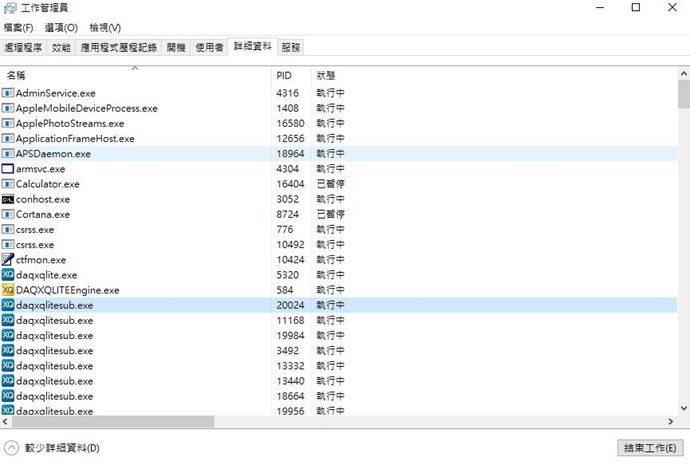Click the conhost.exe console icon
The height and width of the screenshot is (465, 690).
click(8, 199)
